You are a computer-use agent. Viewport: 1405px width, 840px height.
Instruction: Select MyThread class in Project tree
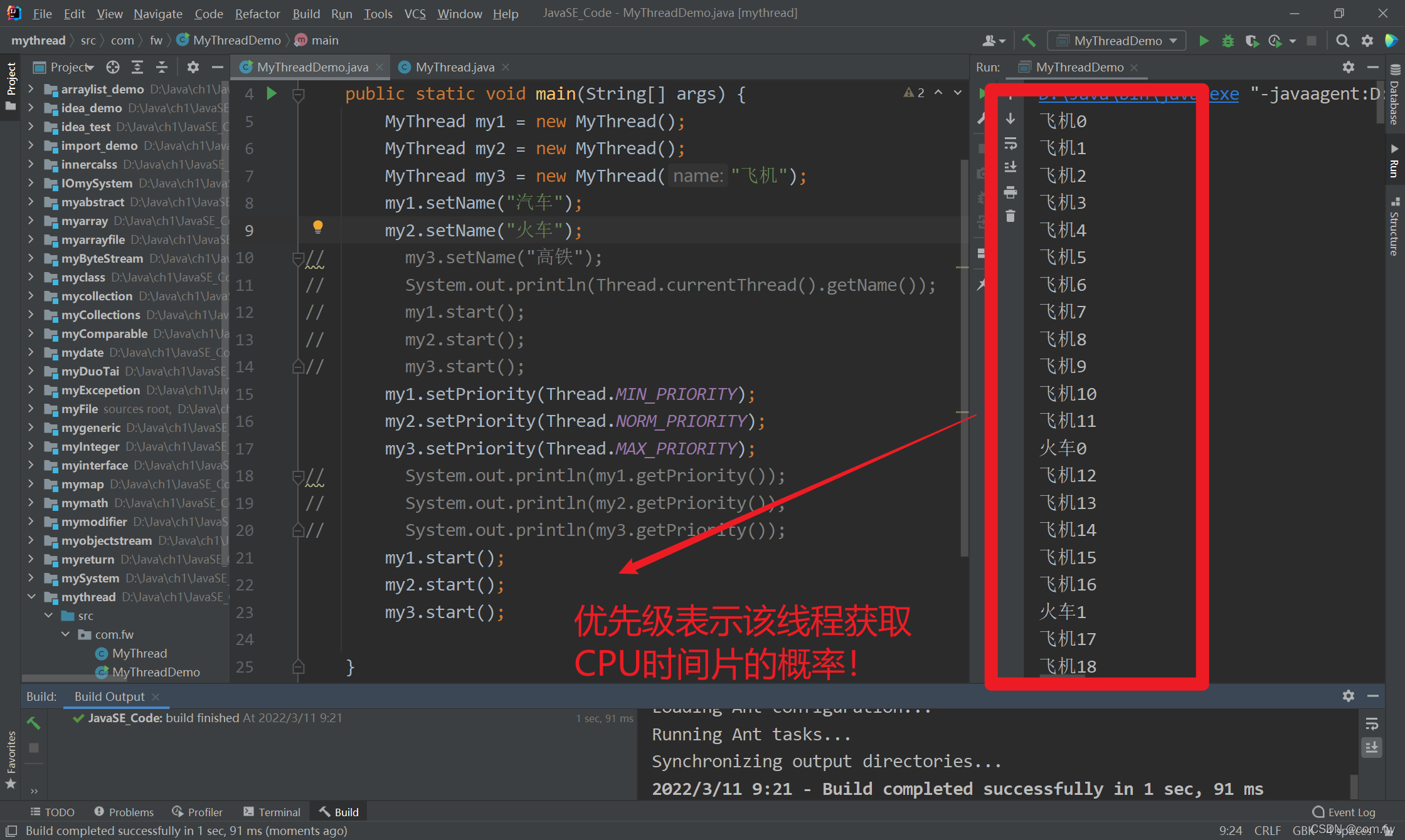pos(139,653)
